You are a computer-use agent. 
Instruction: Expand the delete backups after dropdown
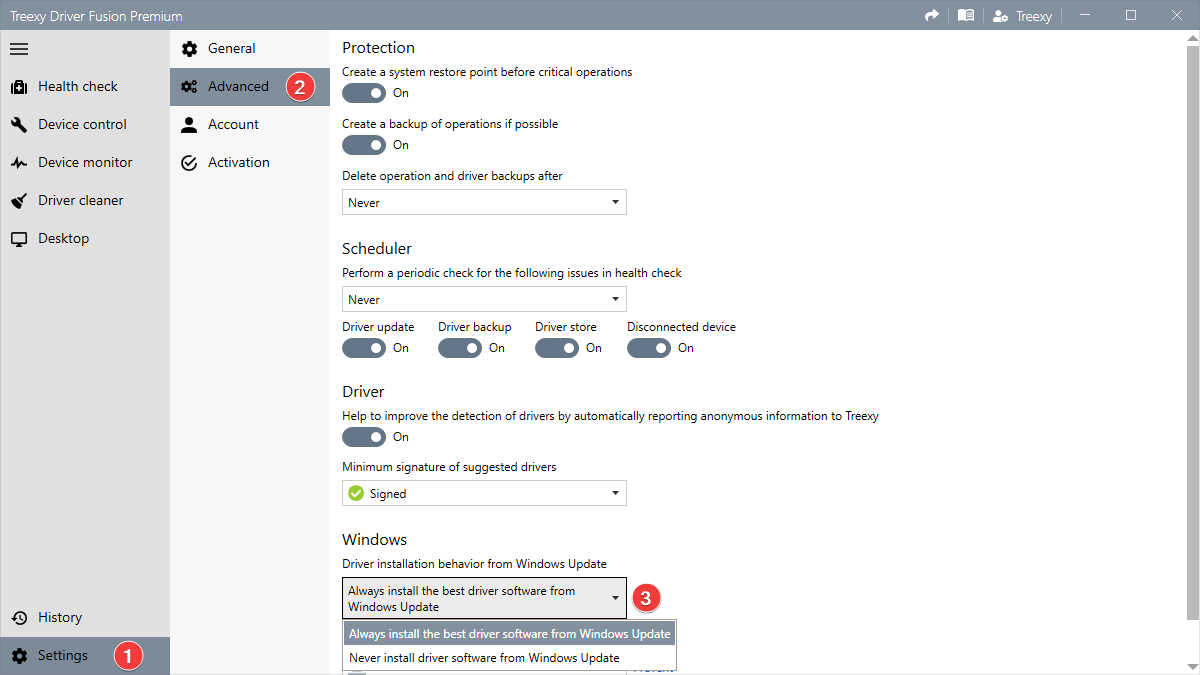pos(484,202)
